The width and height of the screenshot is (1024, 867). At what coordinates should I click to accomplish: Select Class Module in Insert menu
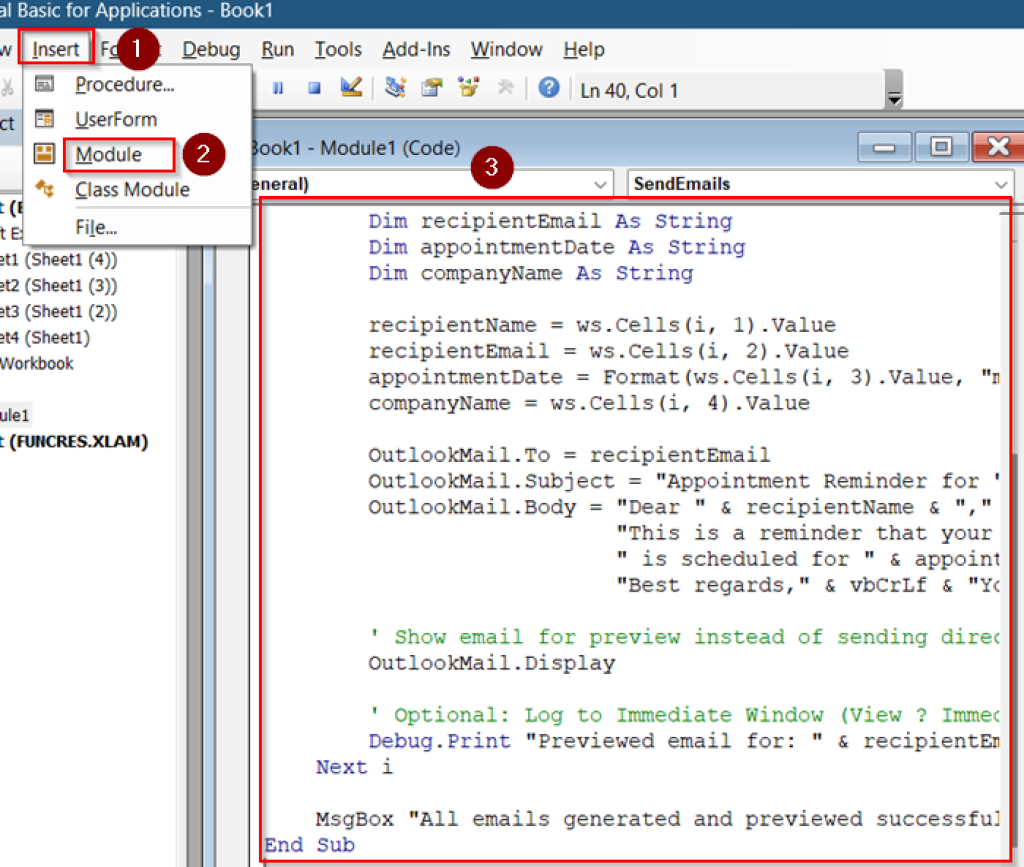pyautogui.click(x=132, y=190)
